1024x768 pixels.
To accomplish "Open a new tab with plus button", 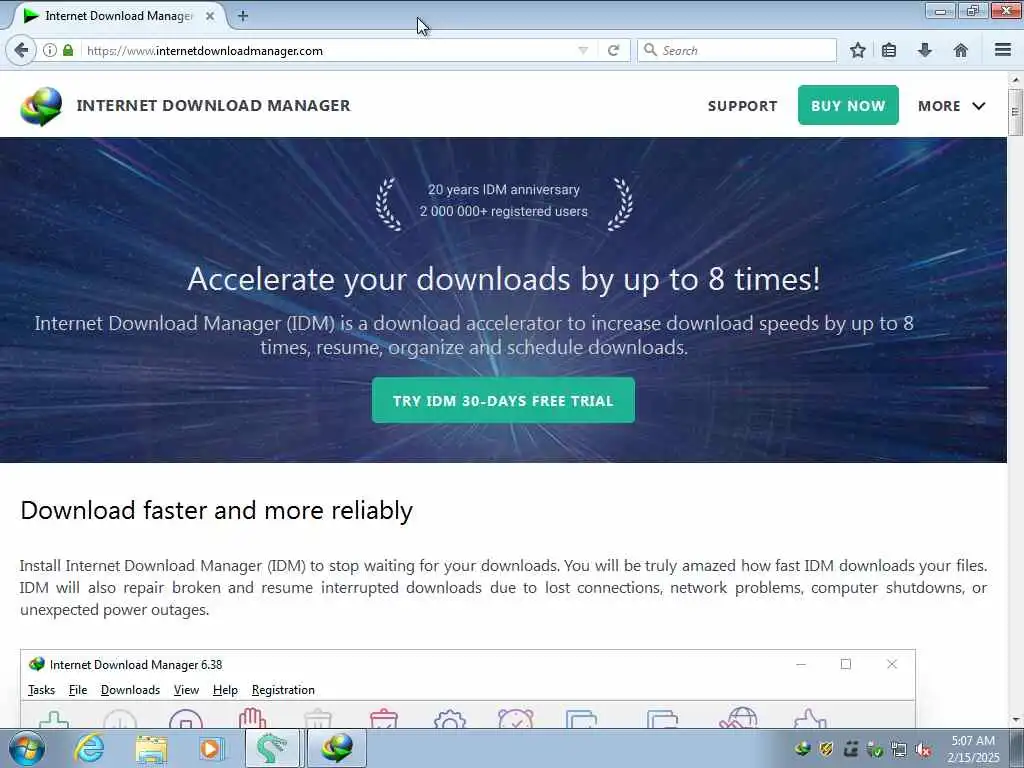I will point(243,16).
